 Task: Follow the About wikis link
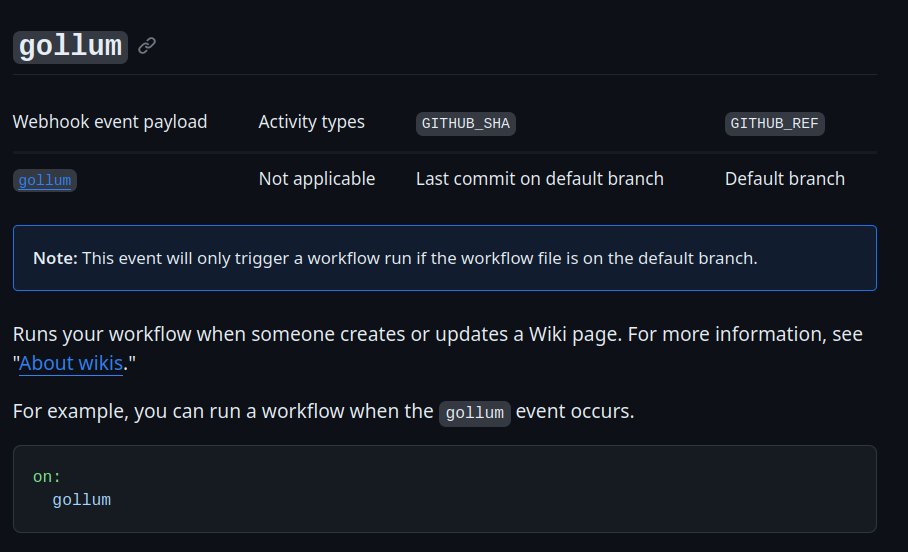(71, 363)
